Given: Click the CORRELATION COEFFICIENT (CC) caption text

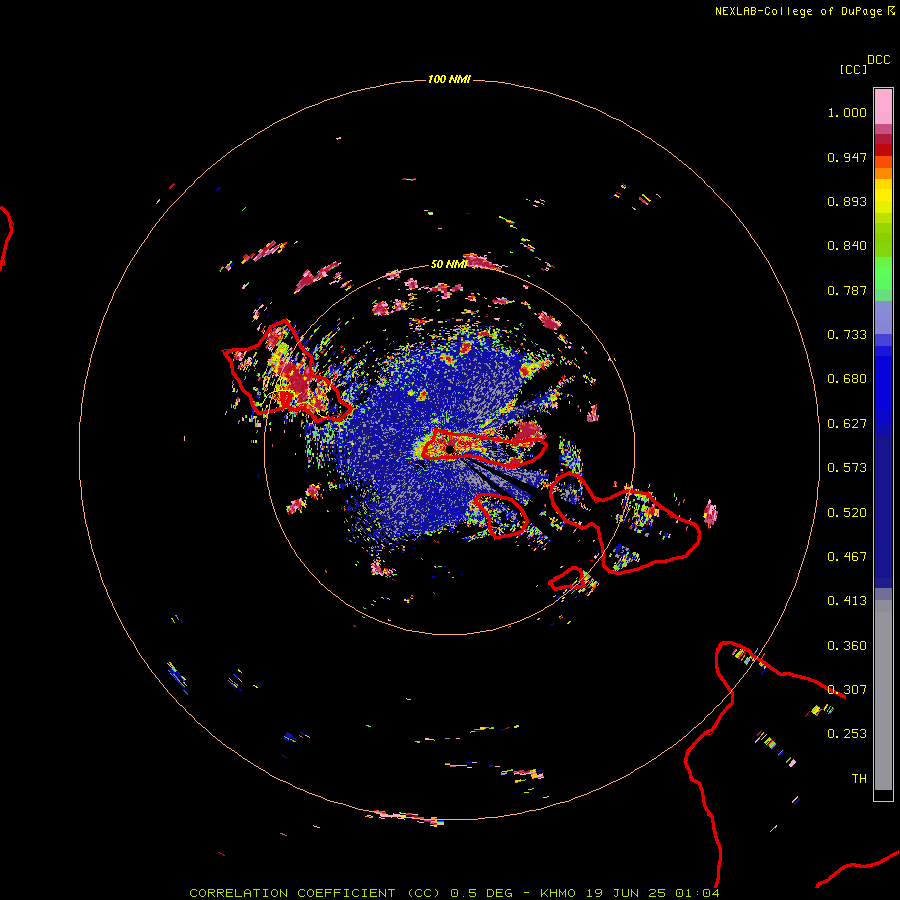Looking at the screenshot, I should [x=315, y=893].
